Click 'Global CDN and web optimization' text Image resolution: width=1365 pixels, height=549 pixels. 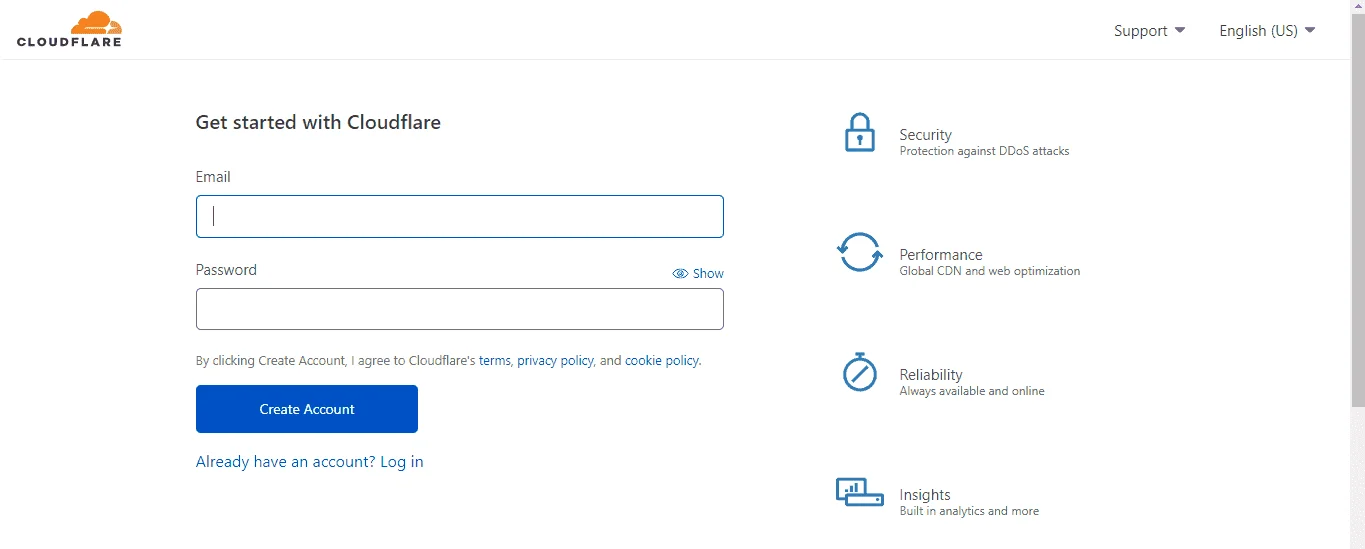point(990,271)
